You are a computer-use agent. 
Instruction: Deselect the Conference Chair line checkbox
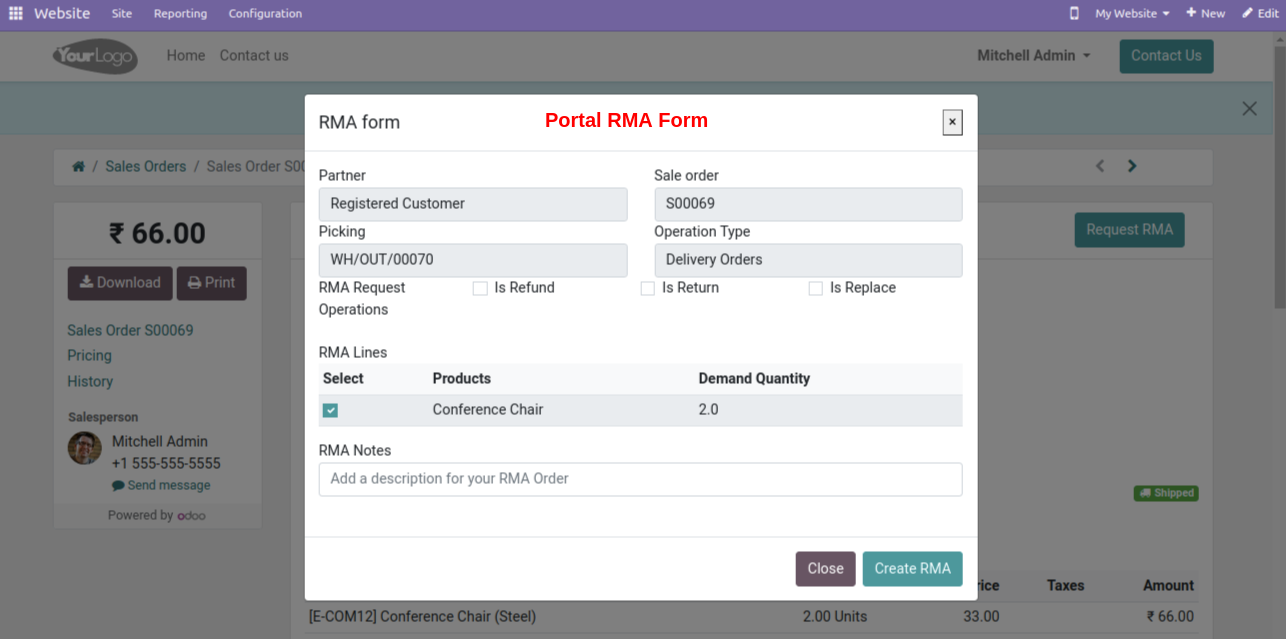[x=330, y=410]
